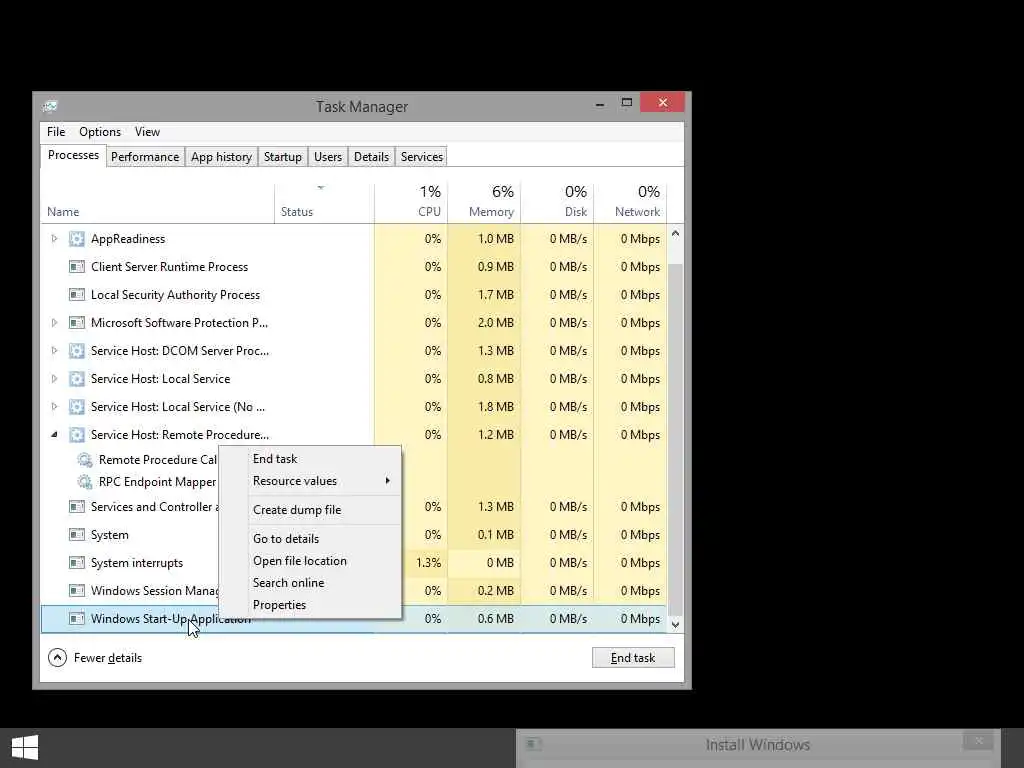Click the scrollbar down arrow

click(x=675, y=625)
